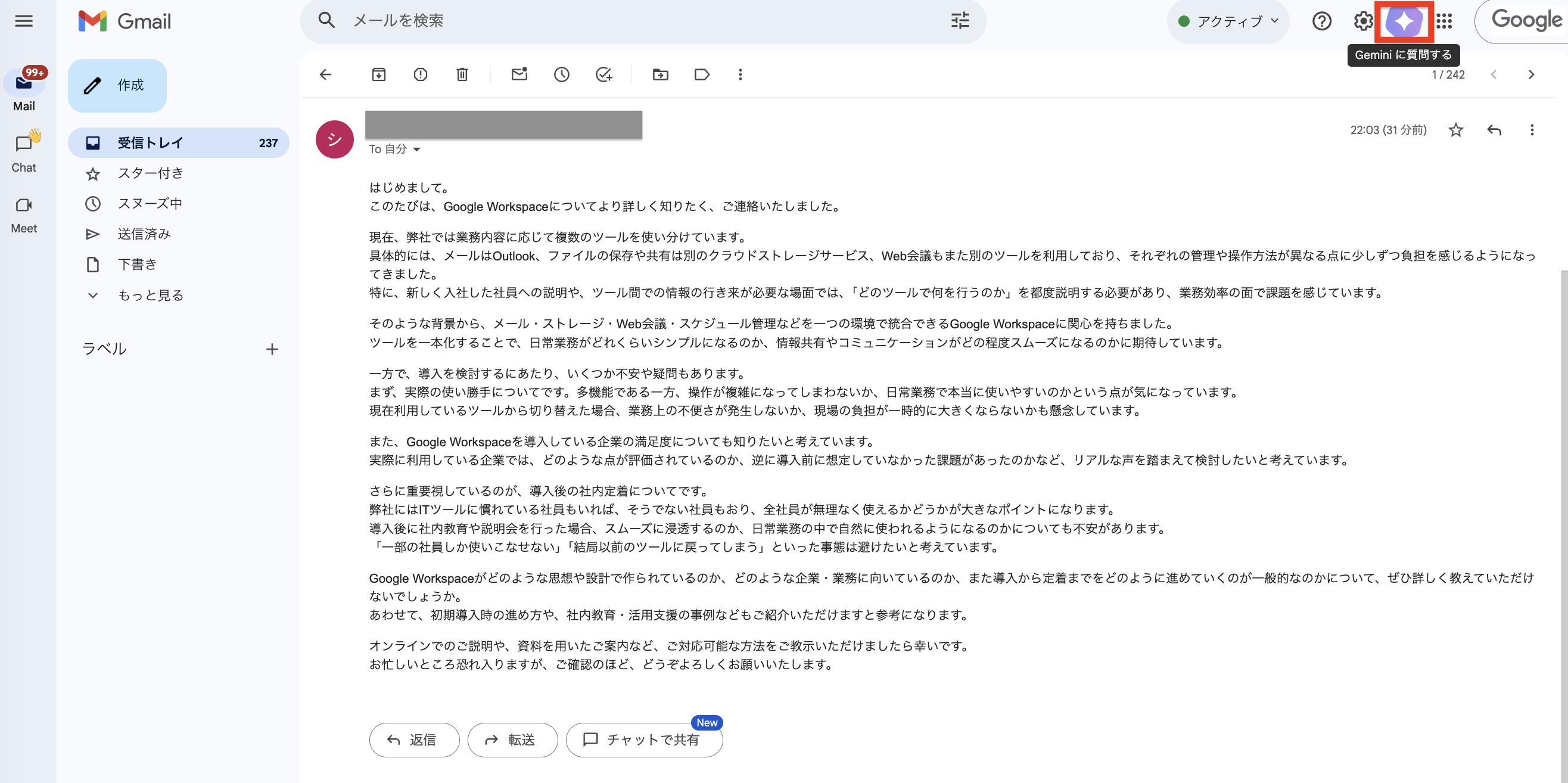Click the 転送 forward button
Screen dimensions: 1568x783
(512, 740)
